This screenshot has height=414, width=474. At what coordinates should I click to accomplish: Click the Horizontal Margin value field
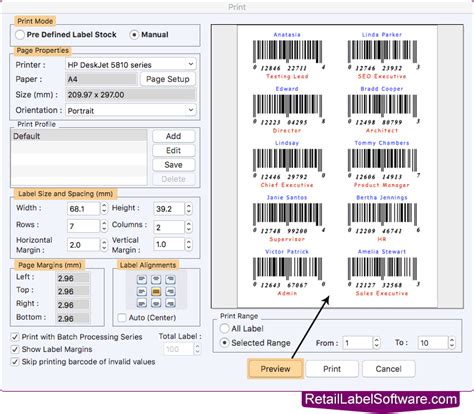[x=83, y=245]
